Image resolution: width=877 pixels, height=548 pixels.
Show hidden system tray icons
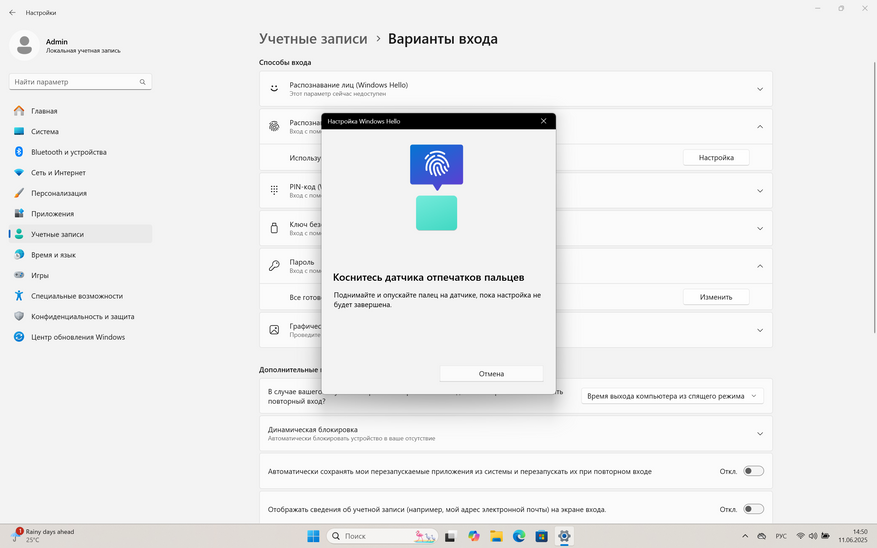[745, 536]
